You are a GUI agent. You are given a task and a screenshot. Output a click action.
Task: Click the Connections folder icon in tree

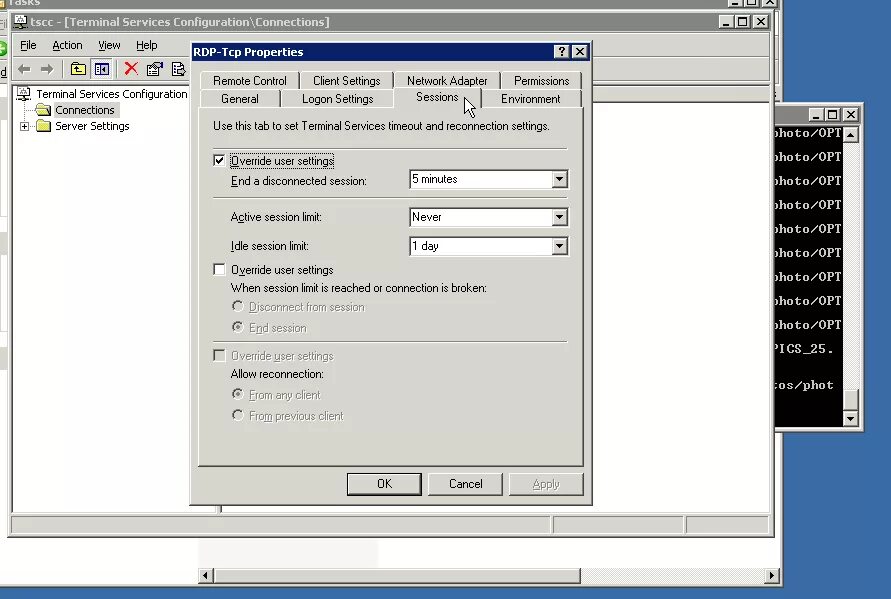43,110
